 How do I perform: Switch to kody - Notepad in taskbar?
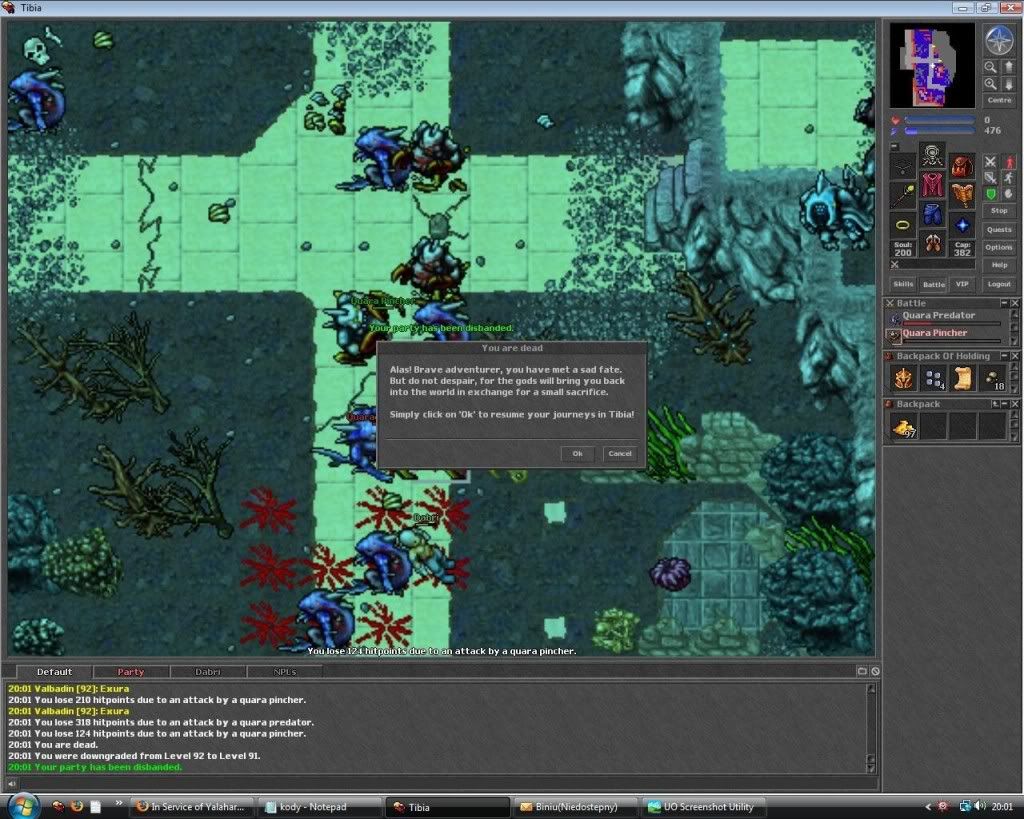319,807
